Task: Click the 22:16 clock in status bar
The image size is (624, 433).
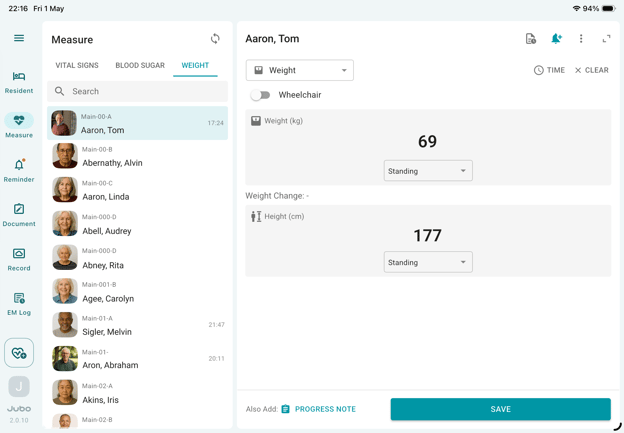Action: pos(18,8)
